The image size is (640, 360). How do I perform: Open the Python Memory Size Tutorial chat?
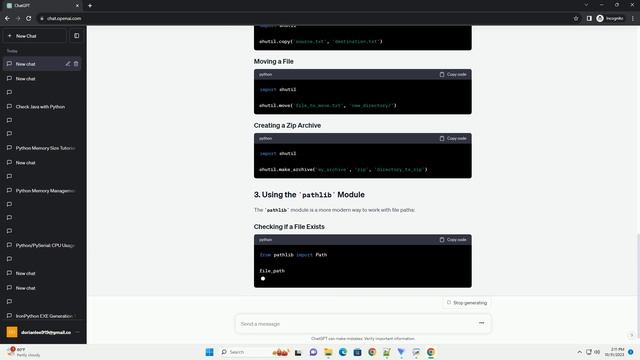pyautogui.click(x=42, y=148)
